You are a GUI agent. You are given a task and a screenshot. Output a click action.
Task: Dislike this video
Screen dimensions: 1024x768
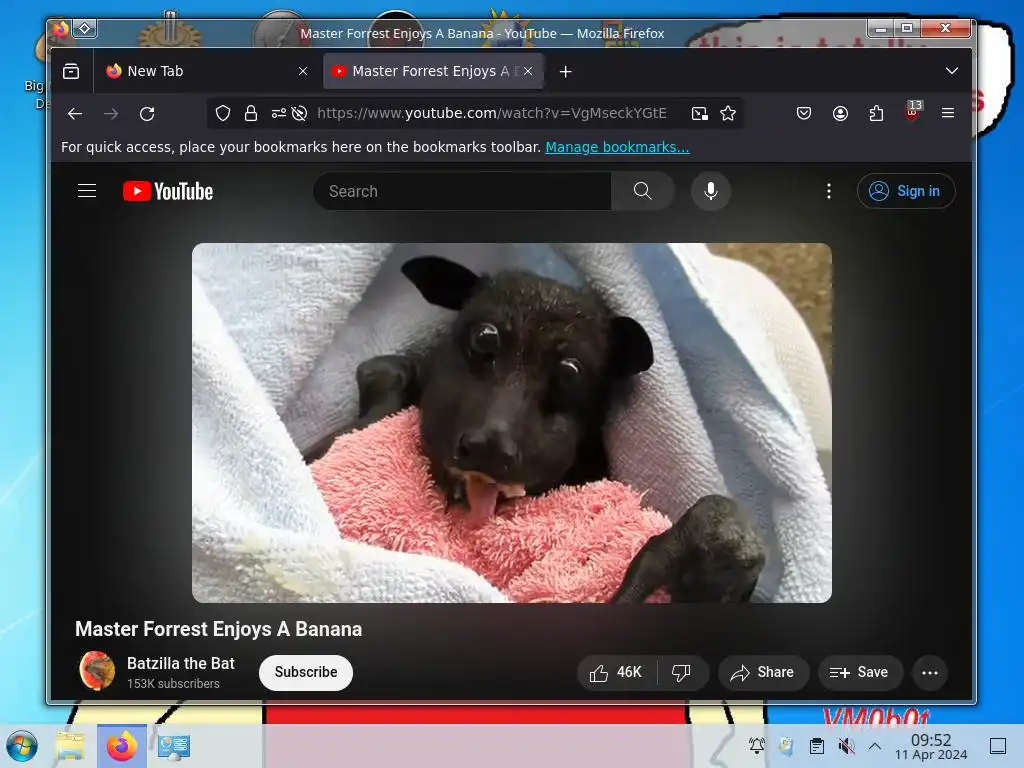coord(681,673)
